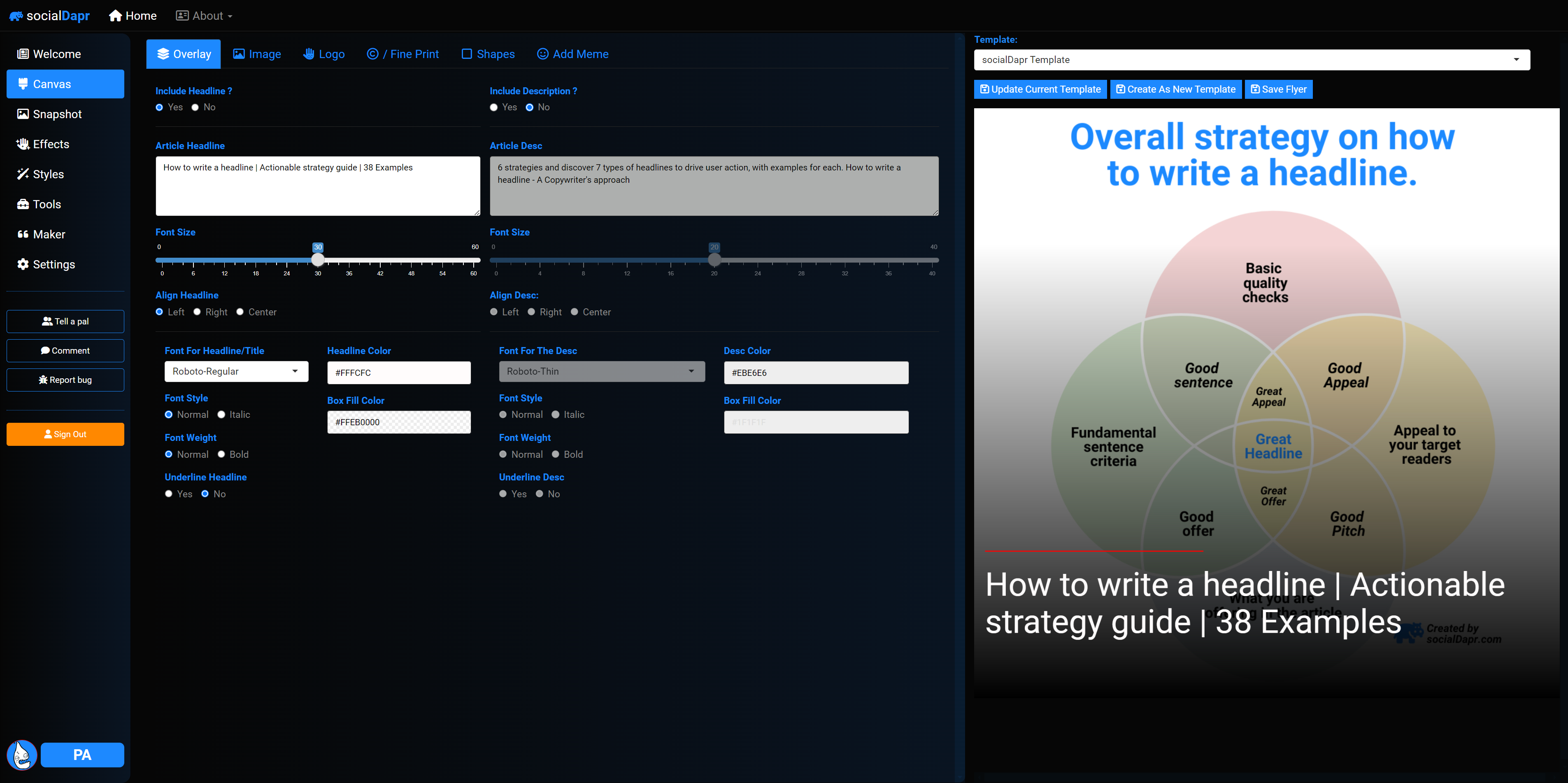This screenshot has width=1568, height=783.
Task: Click the people icon on Tell a pal
Action: coord(47,322)
